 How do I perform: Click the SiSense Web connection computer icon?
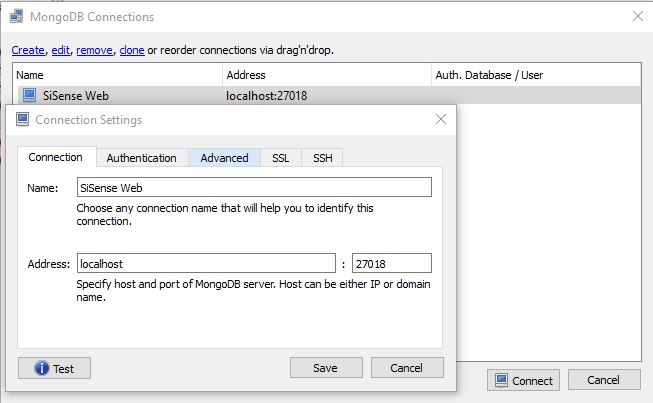(x=29, y=95)
